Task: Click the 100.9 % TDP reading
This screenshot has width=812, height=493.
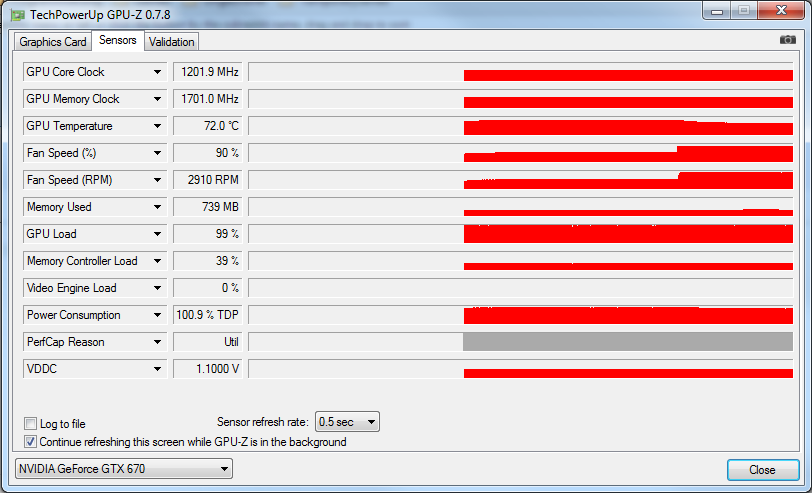Action: [x=208, y=315]
